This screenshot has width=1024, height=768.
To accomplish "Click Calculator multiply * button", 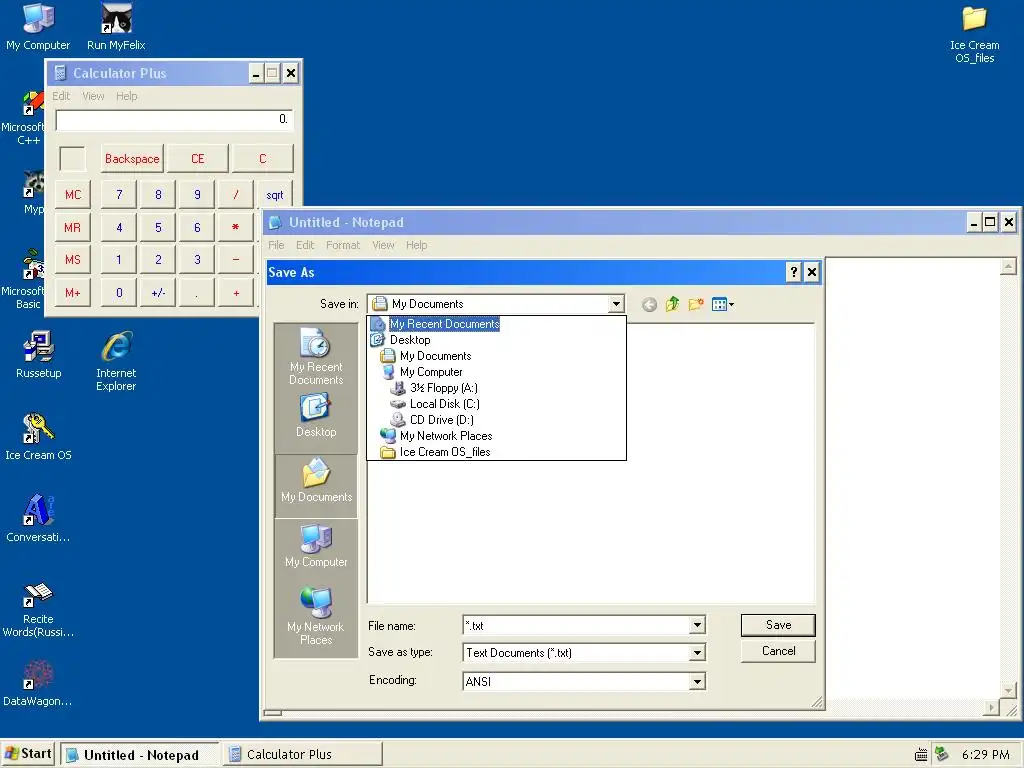I will point(235,227).
